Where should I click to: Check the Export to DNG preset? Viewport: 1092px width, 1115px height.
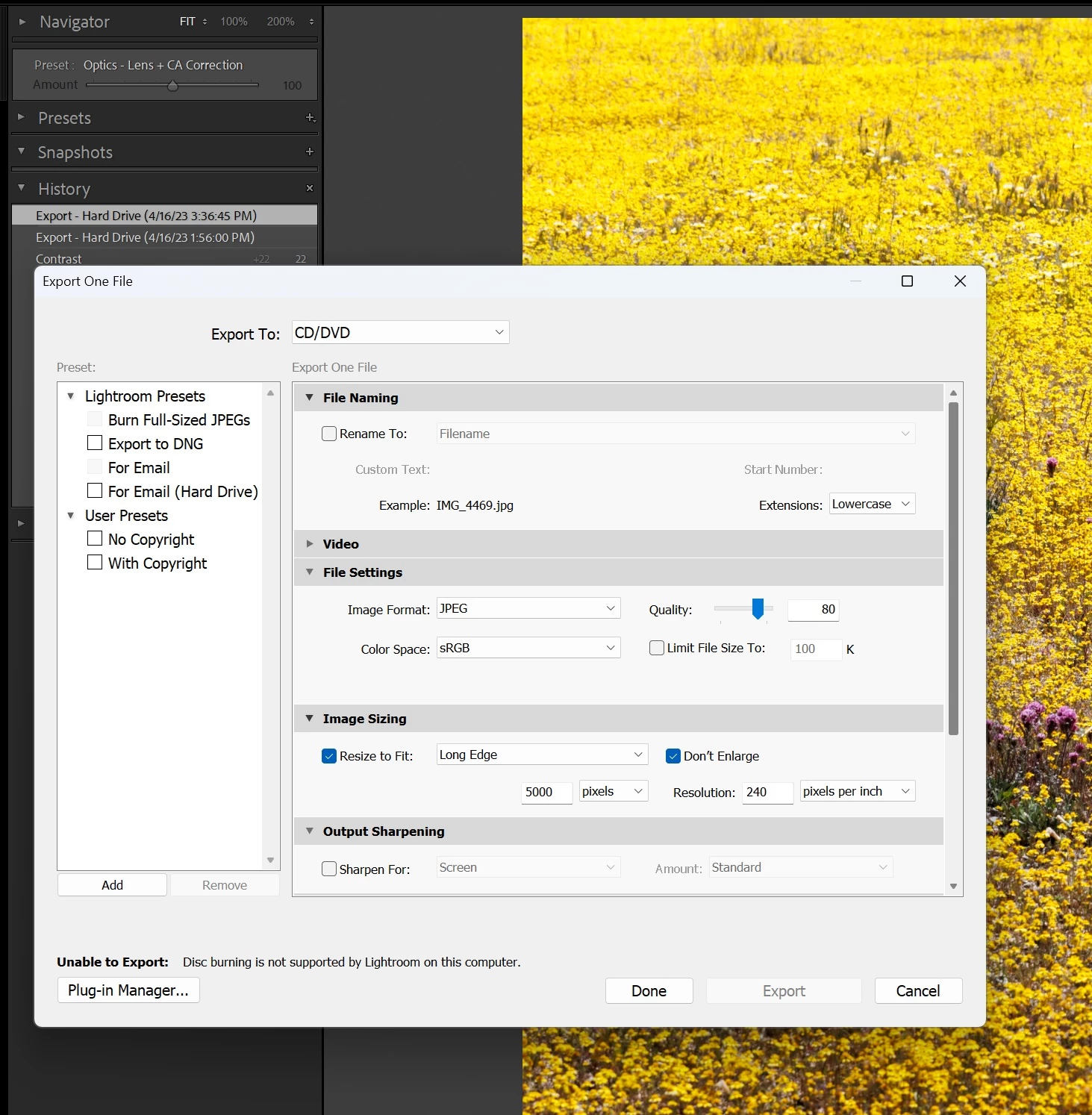click(95, 443)
